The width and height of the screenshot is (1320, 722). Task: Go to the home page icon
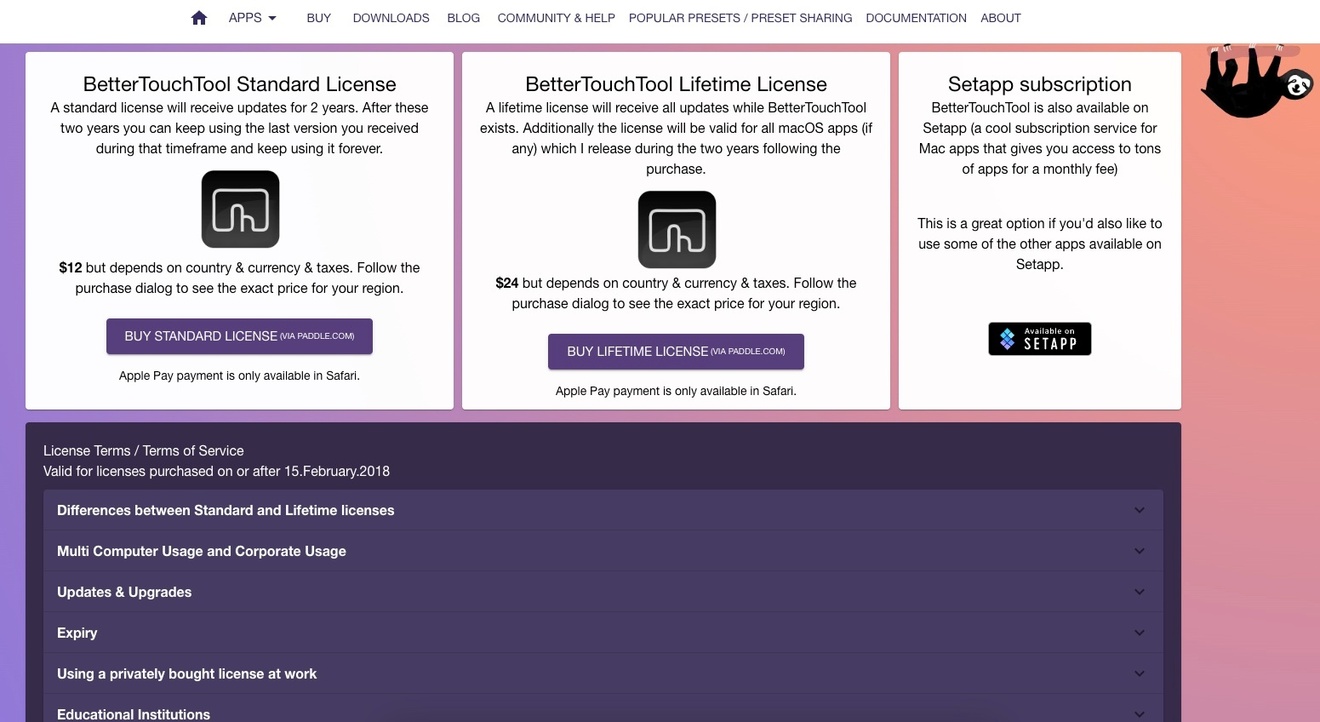tap(199, 18)
